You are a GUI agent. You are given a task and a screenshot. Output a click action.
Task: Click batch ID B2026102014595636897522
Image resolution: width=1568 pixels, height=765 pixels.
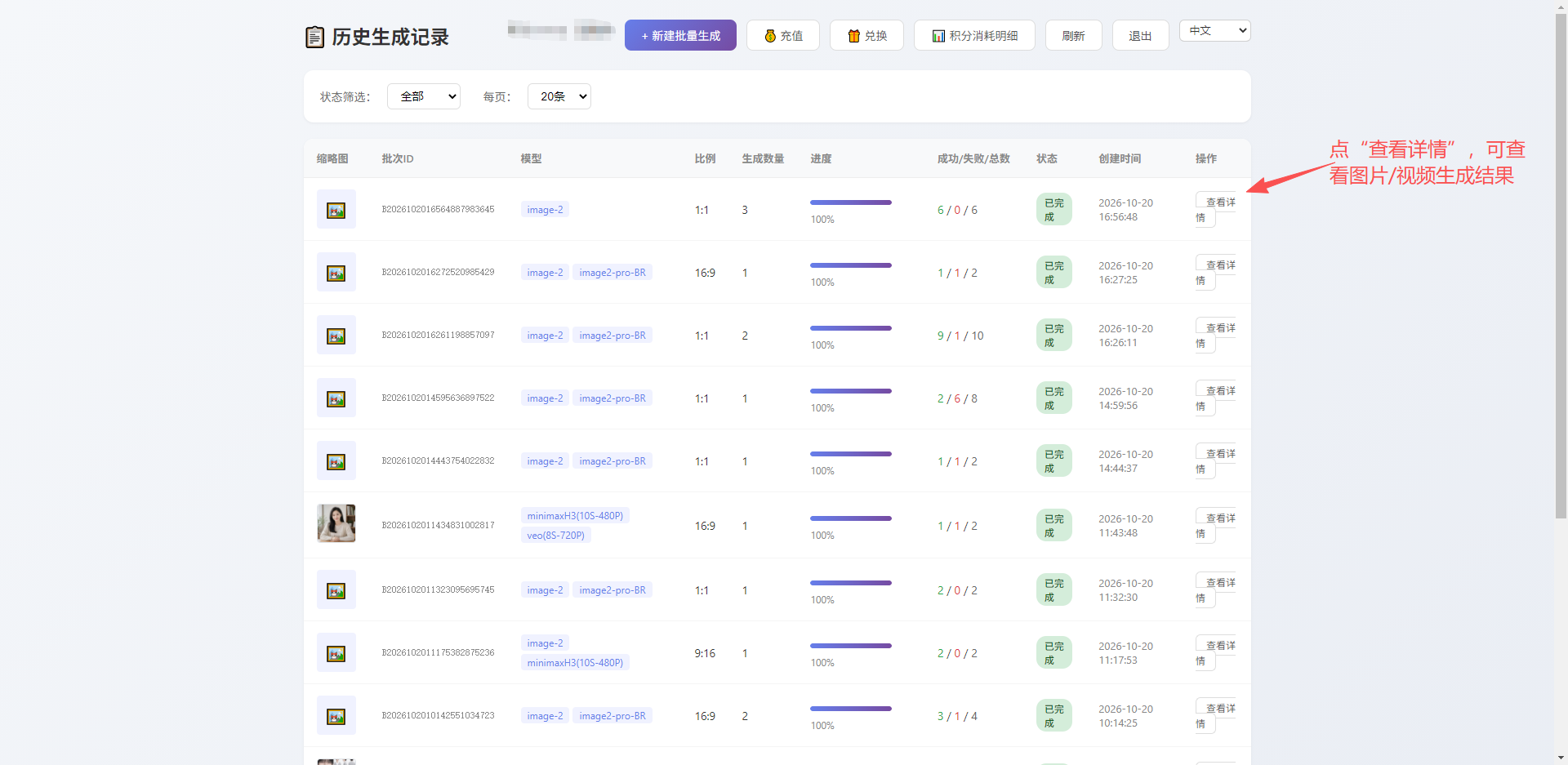coord(439,398)
